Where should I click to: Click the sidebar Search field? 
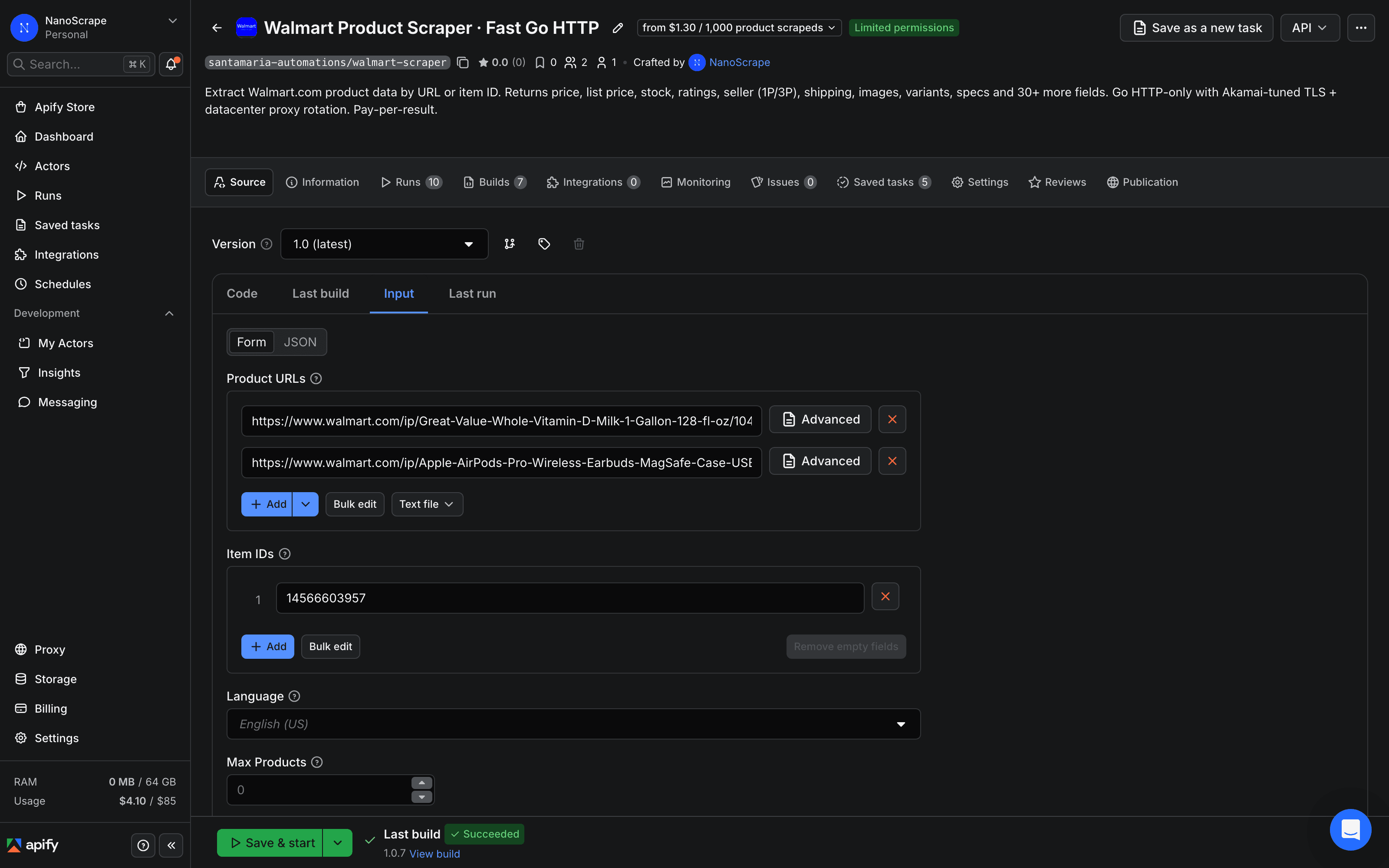(x=80, y=64)
